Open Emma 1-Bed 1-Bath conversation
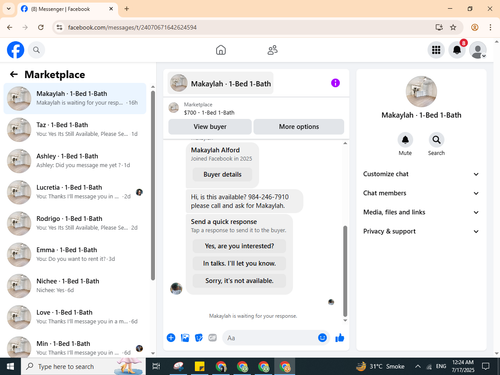 [x=75, y=254]
